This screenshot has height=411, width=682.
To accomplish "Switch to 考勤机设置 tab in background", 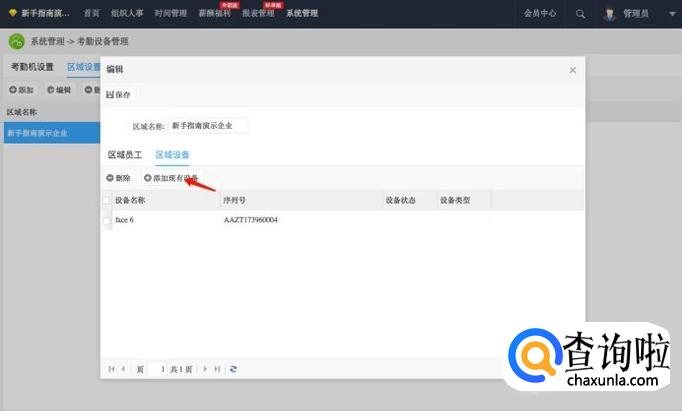I will [x=32, y=67].
